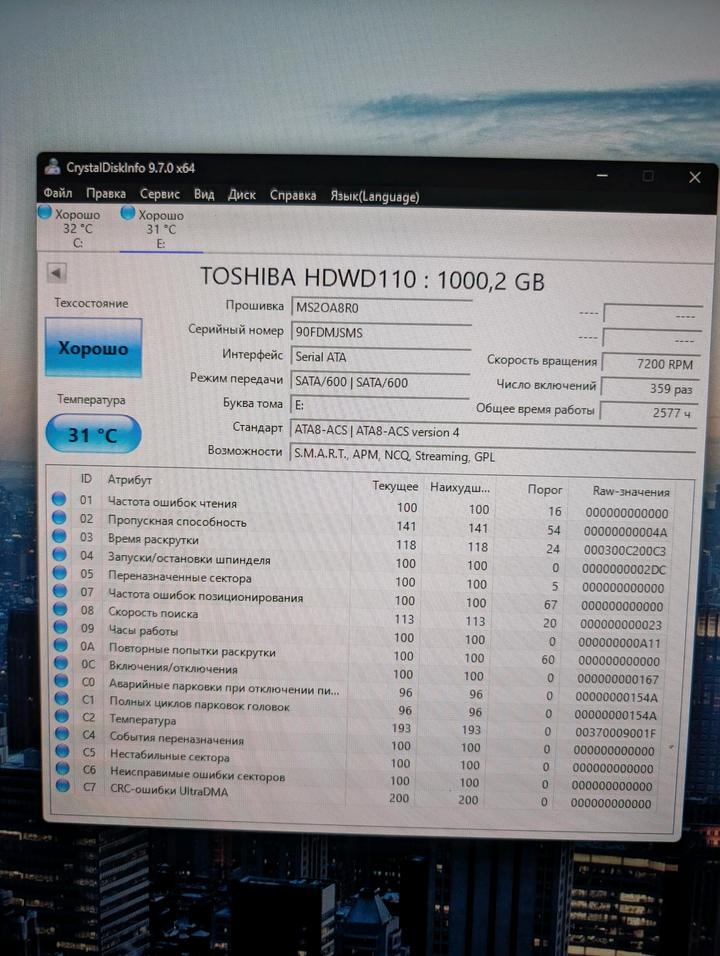Click the power-on count field 359 раз
The height and width of the screenshot is (956, 720).
click(x=650, y=388)
